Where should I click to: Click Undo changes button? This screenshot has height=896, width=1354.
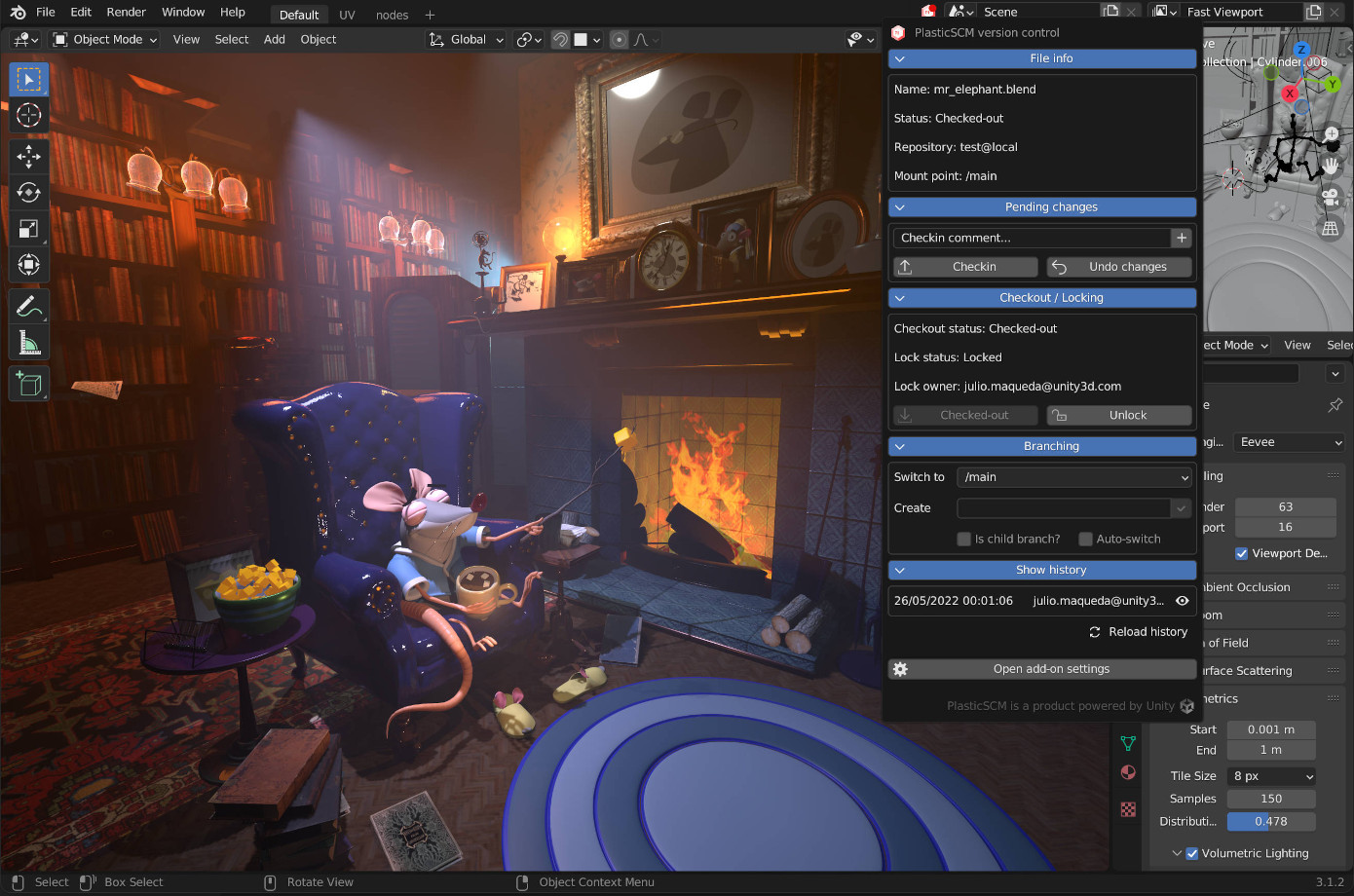[1119, 267]
